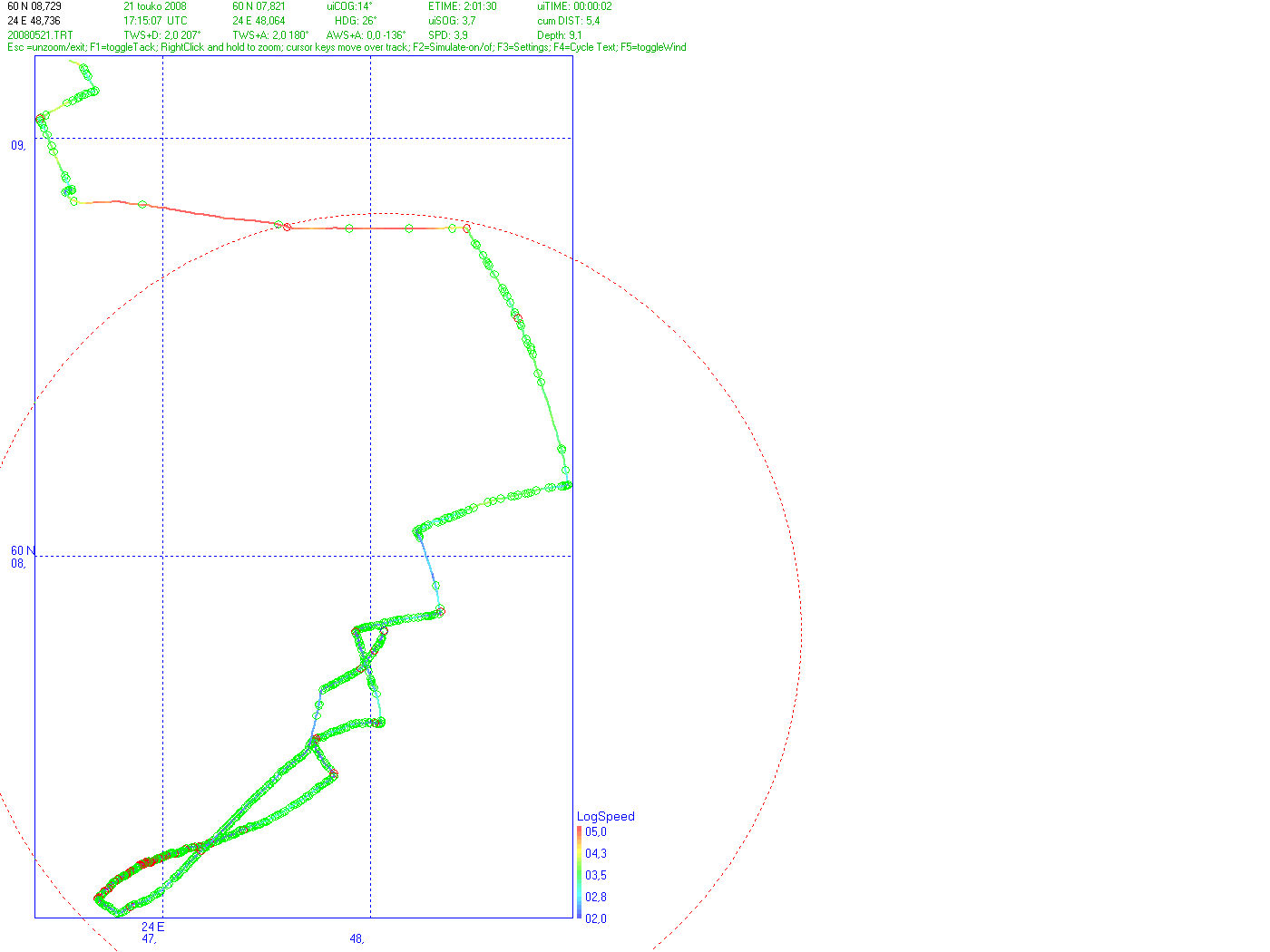The image size is (1270, 952).
Task: Click the TWS+A: 2,0 180° readout
Action: click(270, 35)
